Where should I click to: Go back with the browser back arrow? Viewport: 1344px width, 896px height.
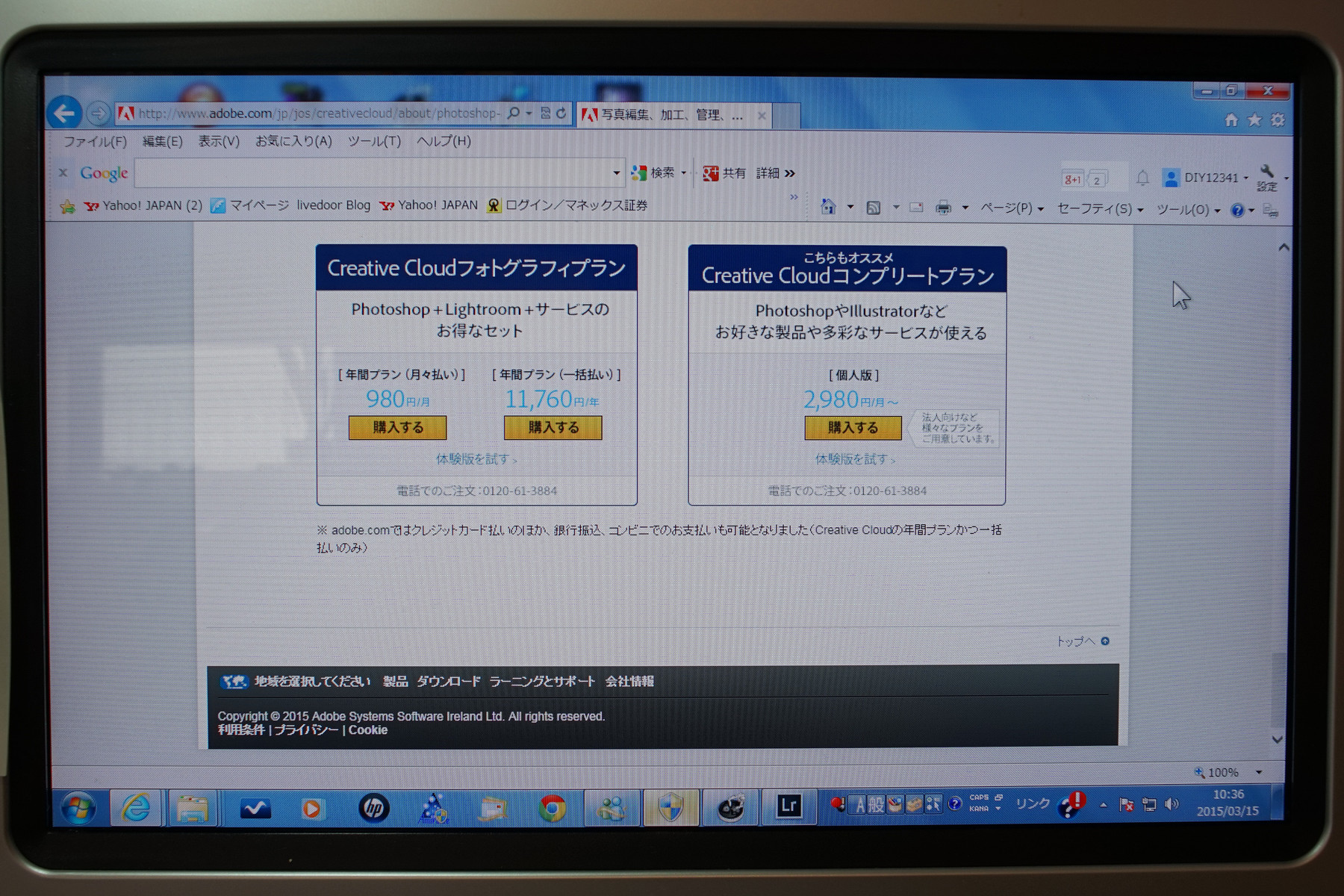tap(65, 113)
